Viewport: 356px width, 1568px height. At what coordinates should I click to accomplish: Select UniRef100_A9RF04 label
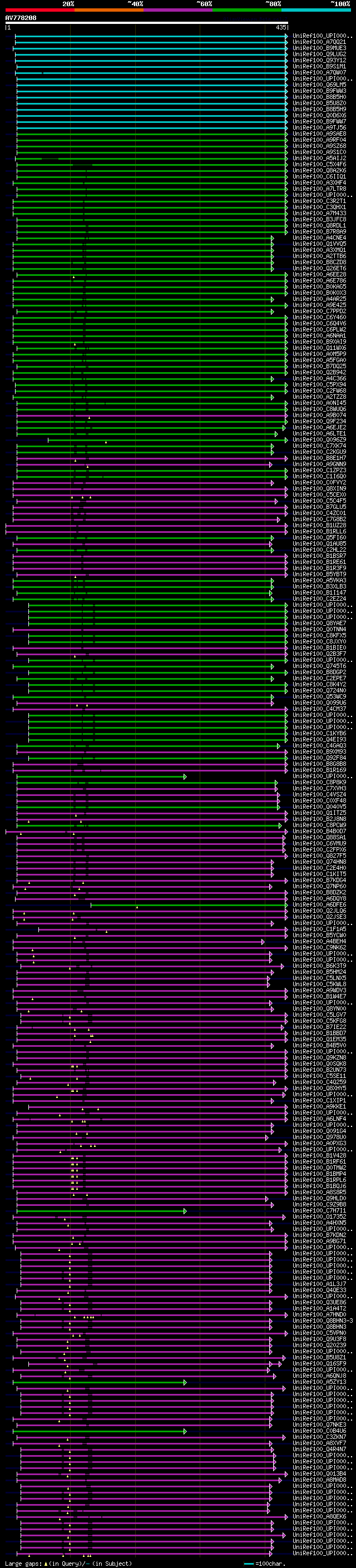(x=319, y=140)
